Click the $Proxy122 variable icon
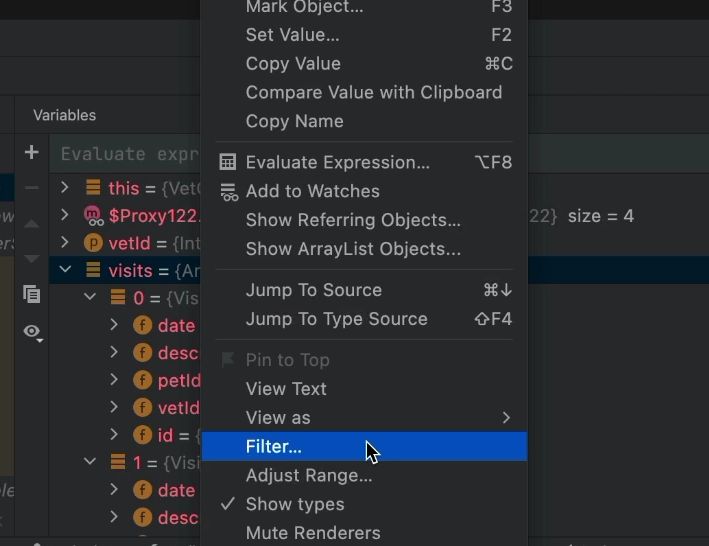Screen dimensions: 709x546 click(x=93, y=215)
